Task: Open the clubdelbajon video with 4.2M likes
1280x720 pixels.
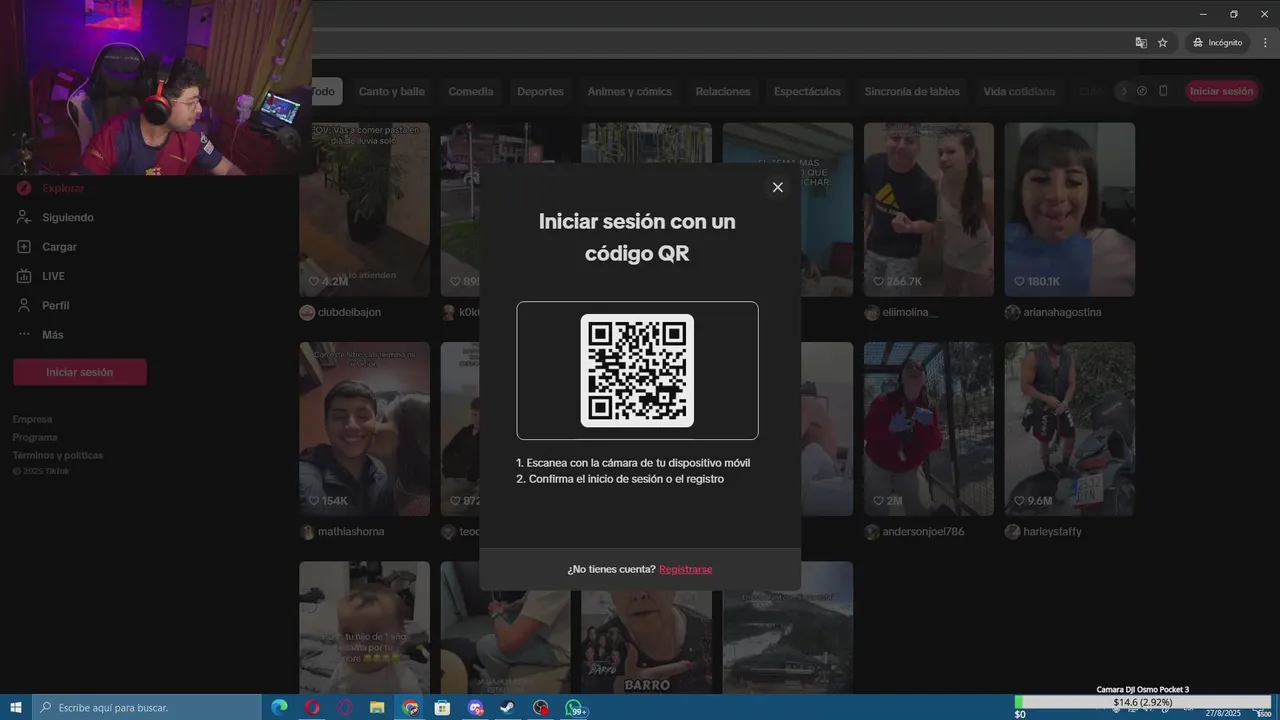Action: pos(364,210)
